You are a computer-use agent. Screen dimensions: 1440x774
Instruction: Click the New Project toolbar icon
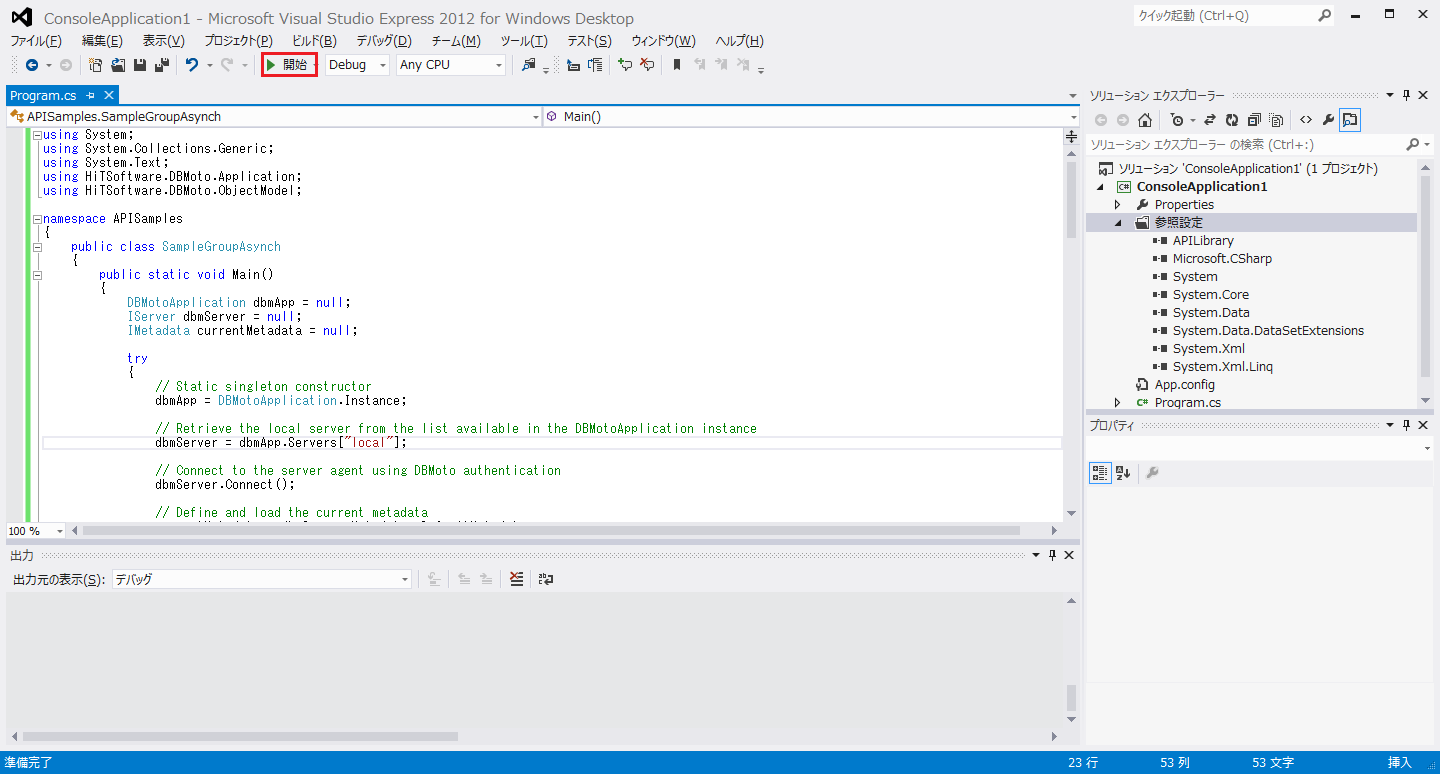coord(96,65)
